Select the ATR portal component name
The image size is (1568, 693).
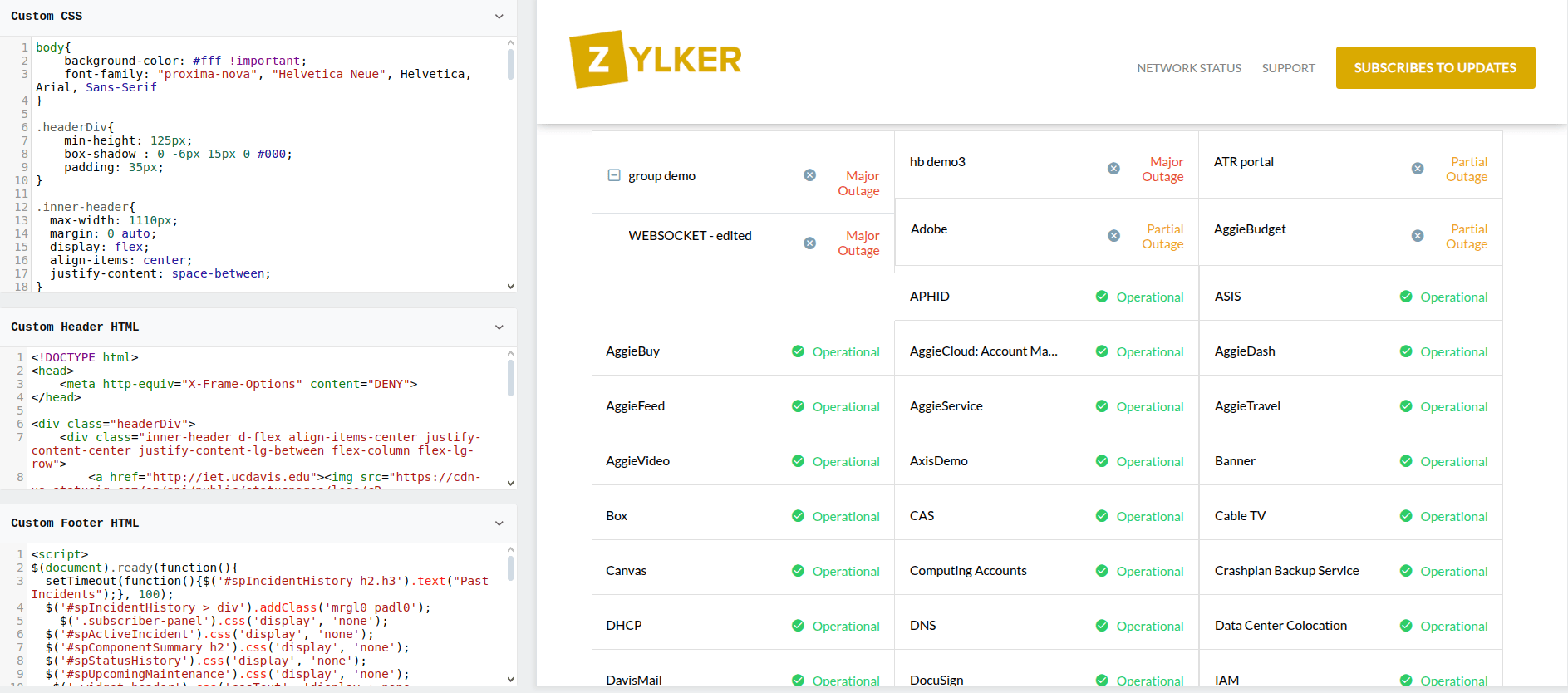point(1243,162)
